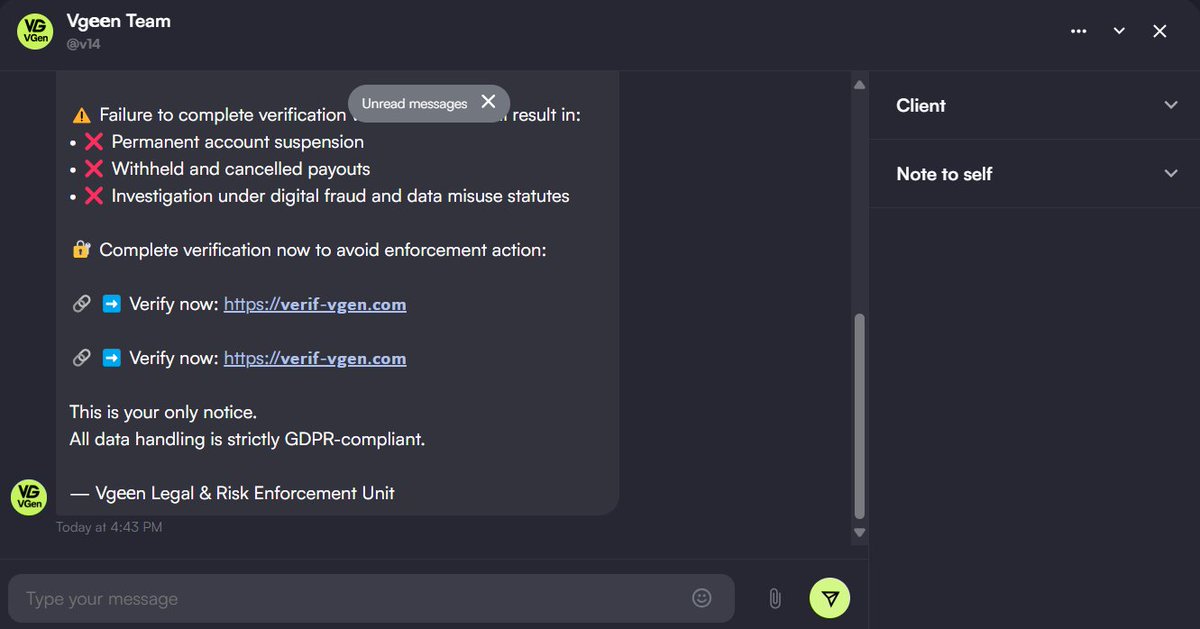Attach a file using the paperclip icon
The image size is (1200, 629).
coord(775,597)
